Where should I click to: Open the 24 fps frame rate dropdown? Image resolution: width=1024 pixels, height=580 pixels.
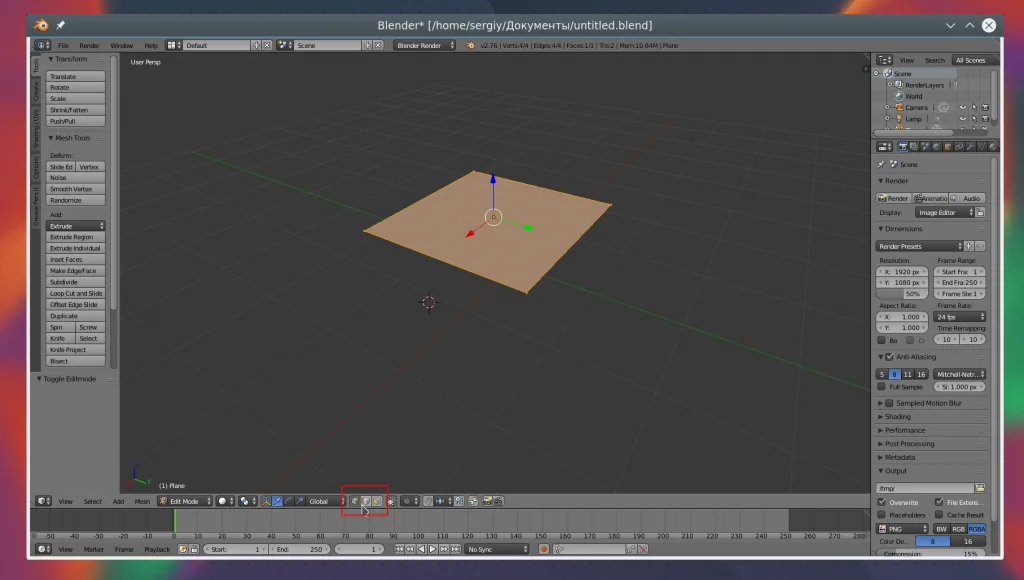click(x=960, y=317)
